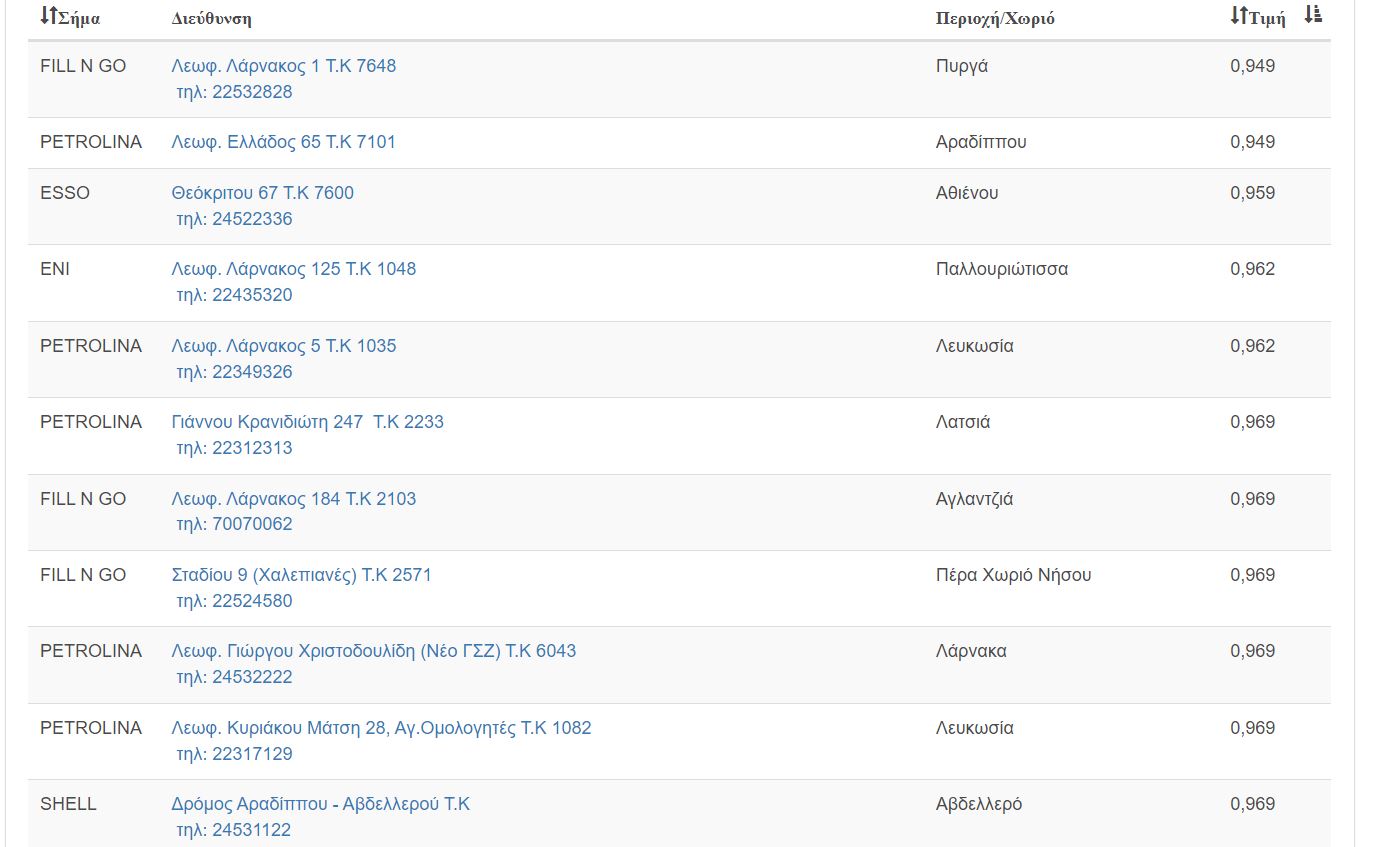Open Δρόμος Αραδίππου - Αβδελλερού link
The width and height of the screenshot is (1395, 847).
321,804
